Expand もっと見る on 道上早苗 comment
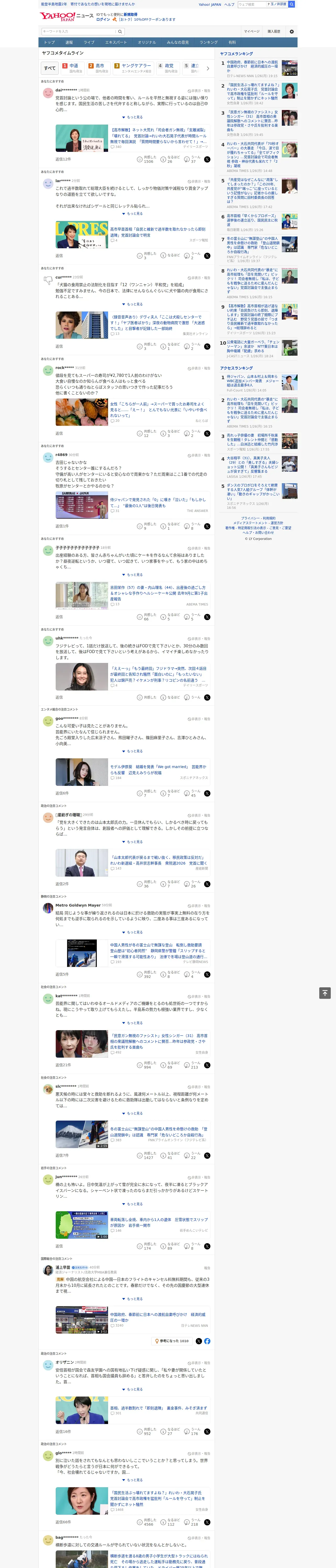336x1568 pixels. coord(132,1299)
